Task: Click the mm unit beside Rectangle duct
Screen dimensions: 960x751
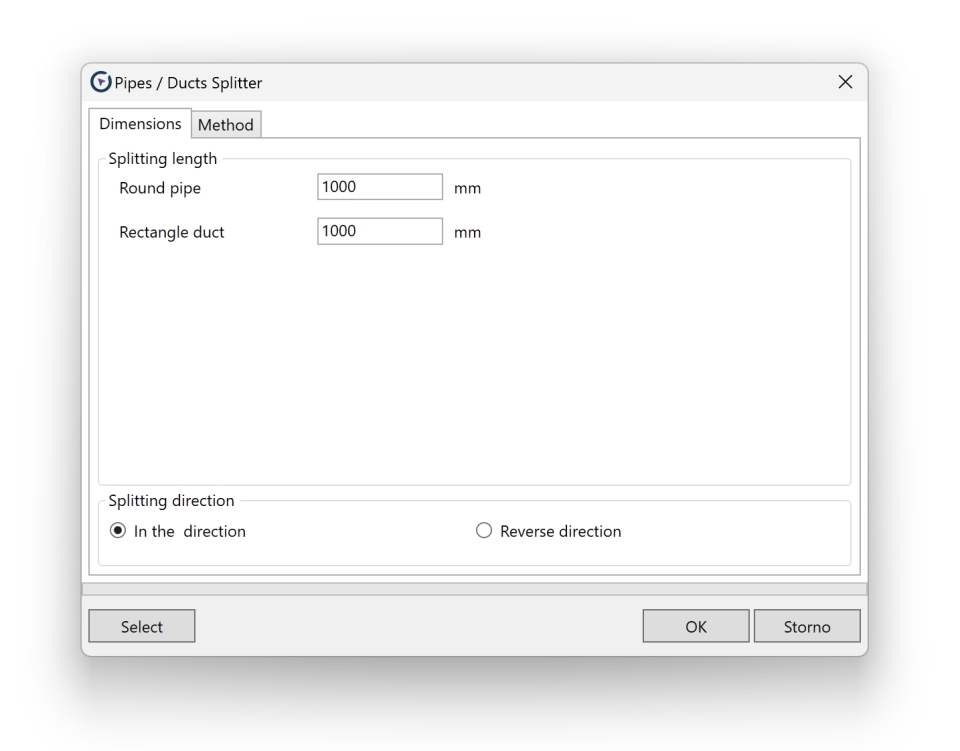Action: click(x=467, y=233)
